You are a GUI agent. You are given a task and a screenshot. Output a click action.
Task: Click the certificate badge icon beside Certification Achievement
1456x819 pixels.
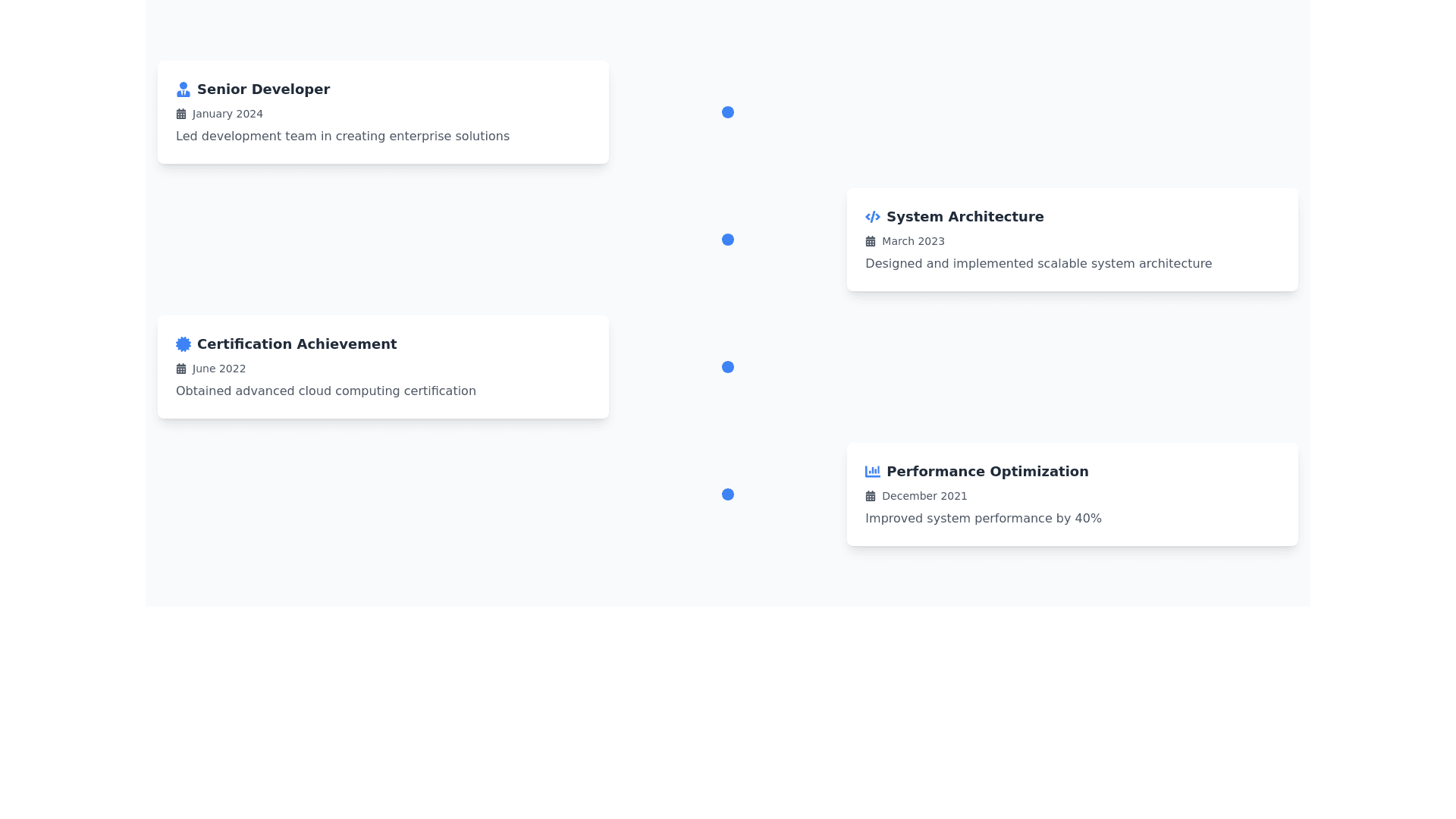(x=183, y=344)
